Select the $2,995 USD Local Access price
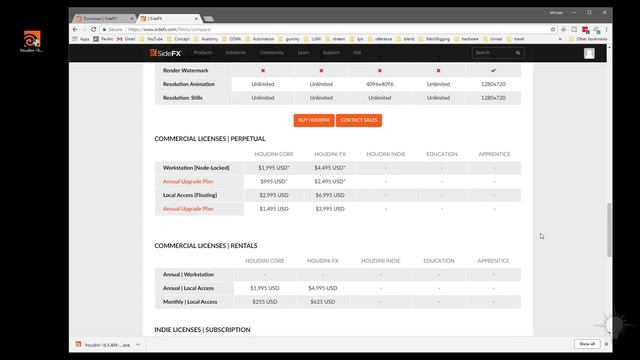The width and height of the screenshot is (640, 360). pyautogui.click(x=274, y=195)
